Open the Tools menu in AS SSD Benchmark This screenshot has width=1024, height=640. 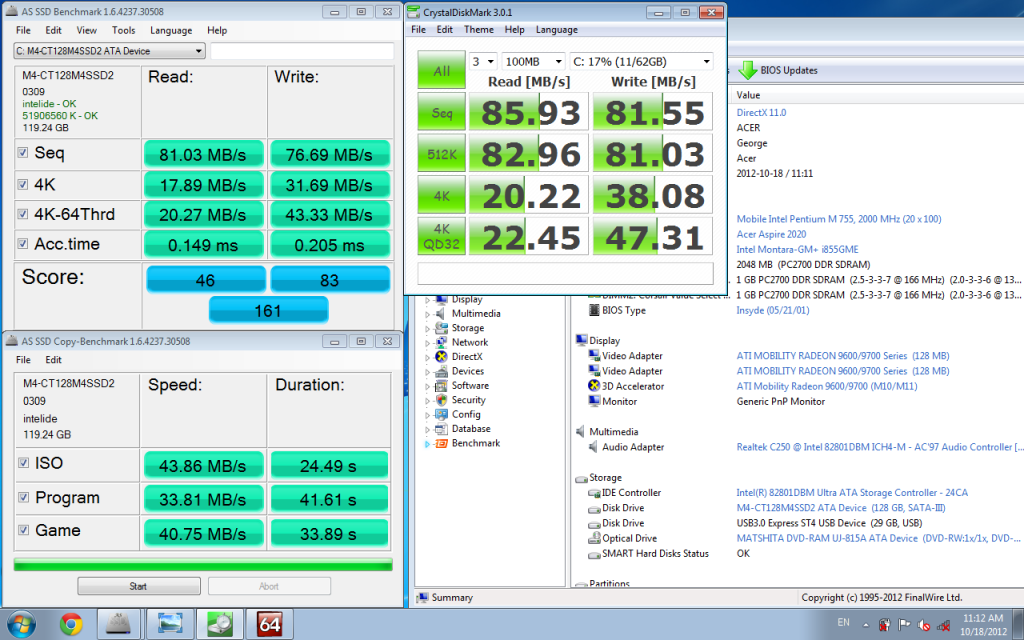123,31
